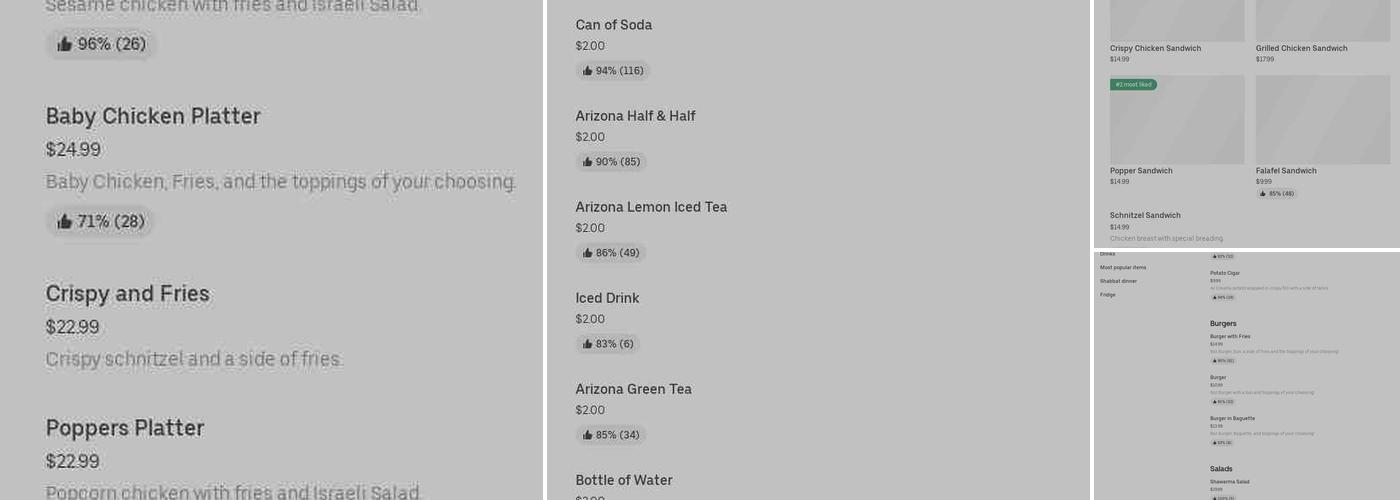The height and width of the screenshot is (500, 1400).
Task: Open the Poppers Platter item
Action: point(125,428)
